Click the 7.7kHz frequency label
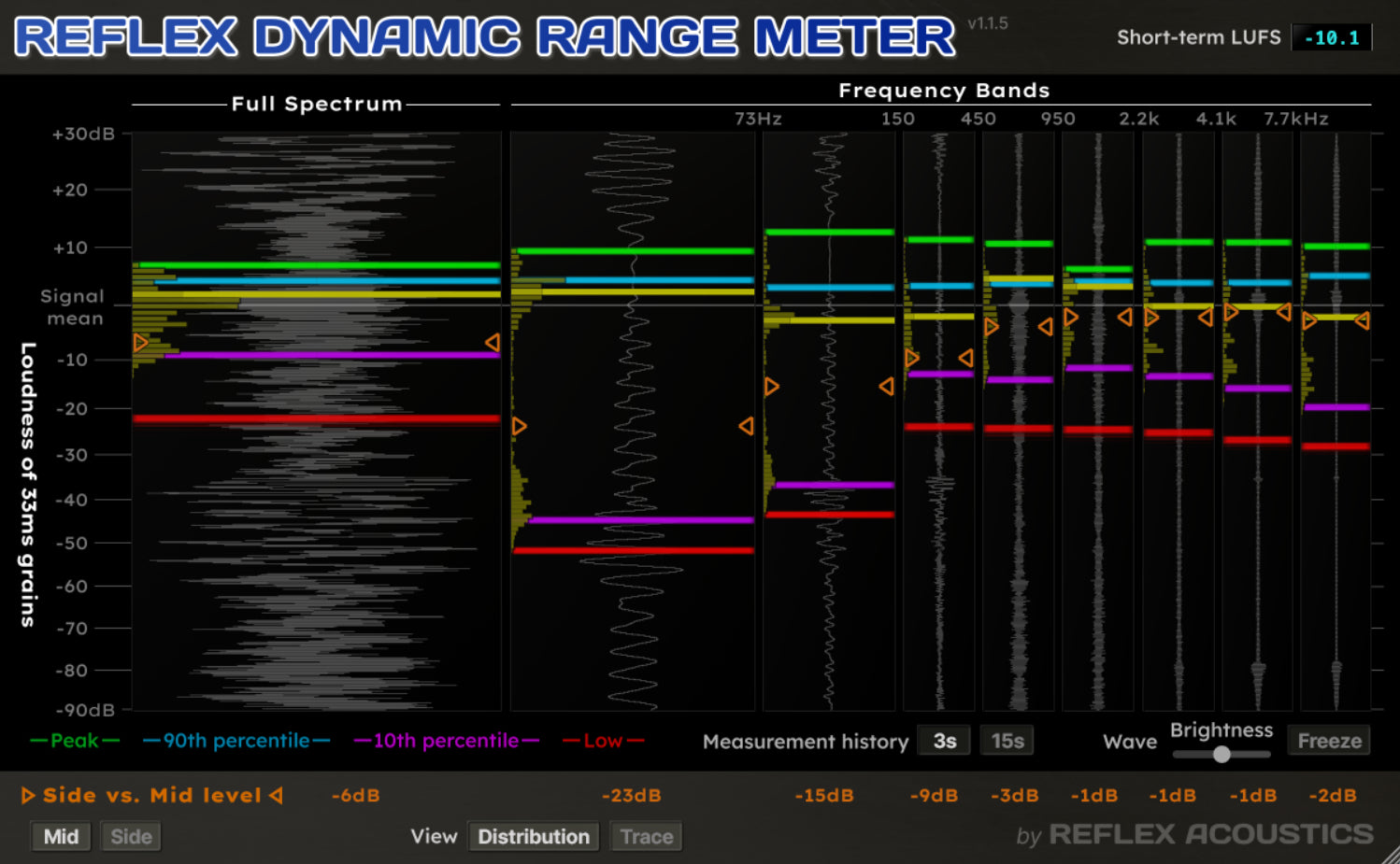Viewport: 1400px width, 864px height. [x=1296, y=119]
